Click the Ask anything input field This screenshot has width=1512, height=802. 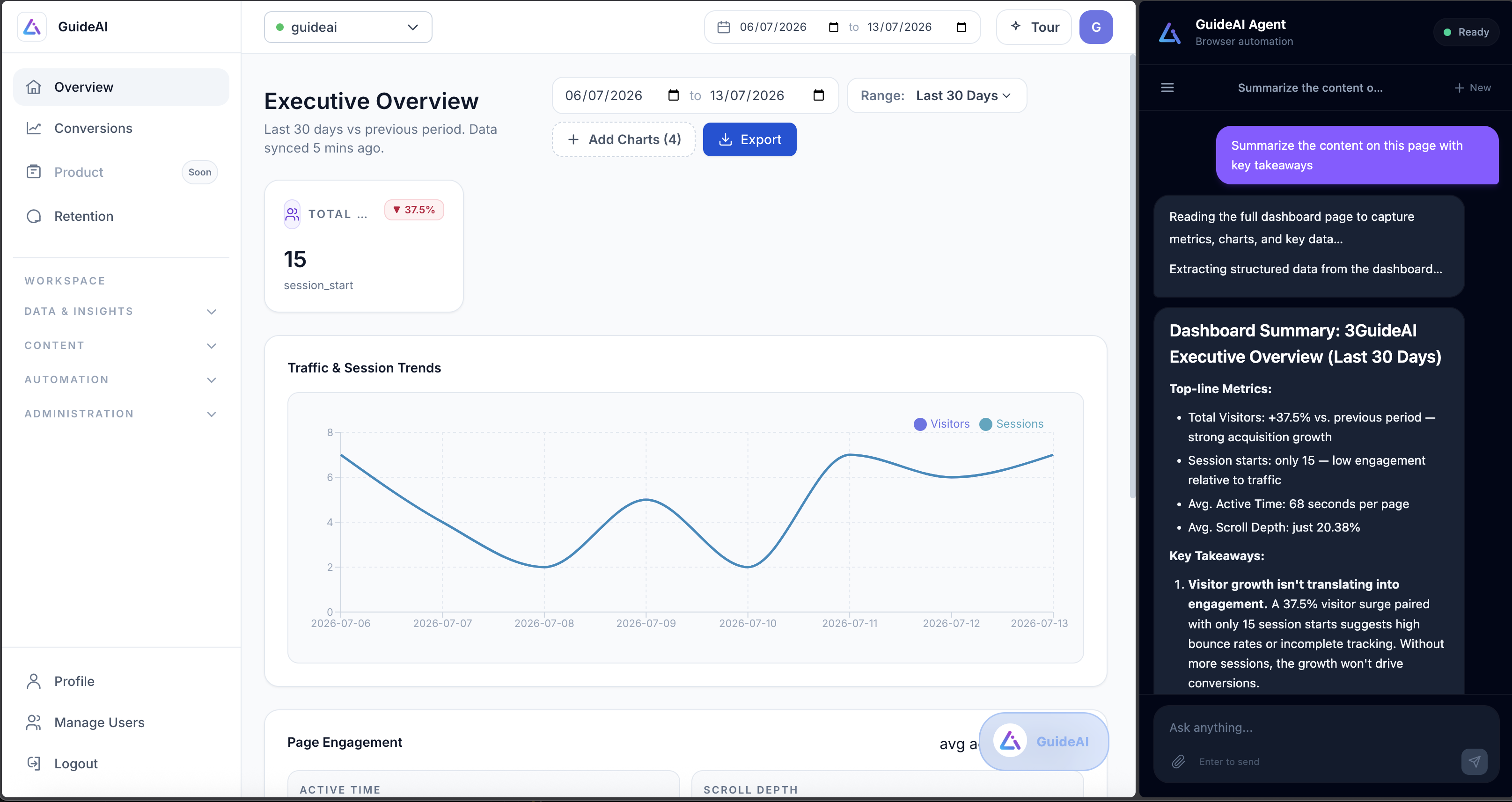coord(1327,728)
